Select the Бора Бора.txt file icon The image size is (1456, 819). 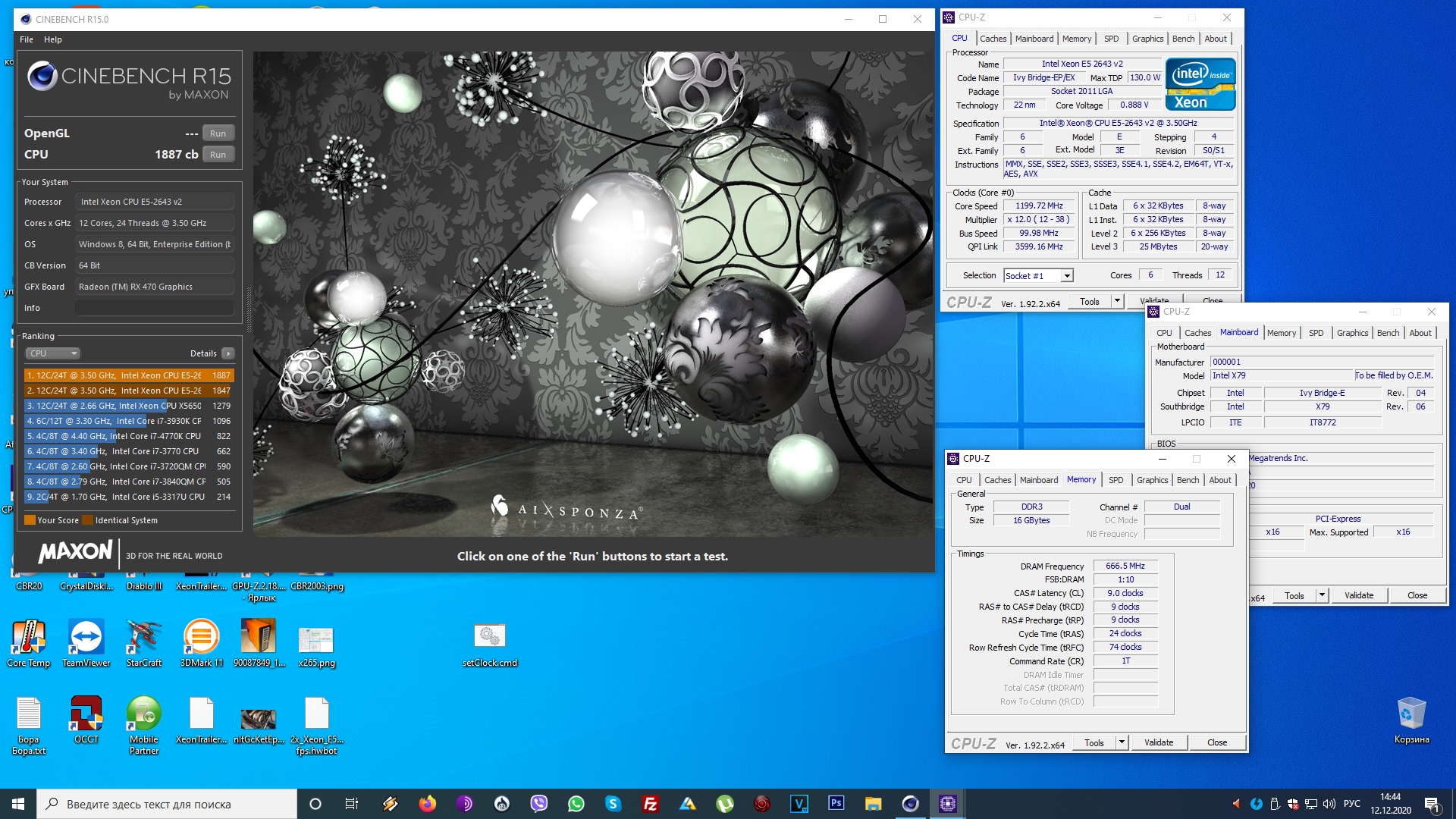tap(29, 725)
